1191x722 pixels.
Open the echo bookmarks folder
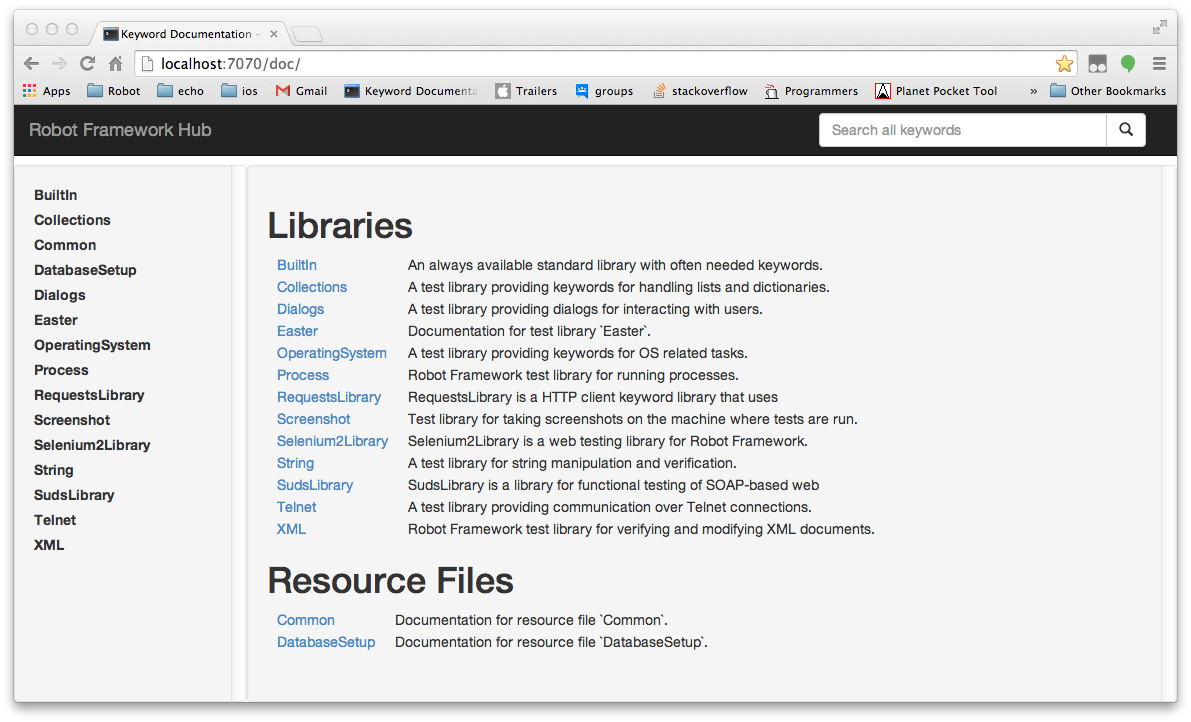[x=181, y=91]
